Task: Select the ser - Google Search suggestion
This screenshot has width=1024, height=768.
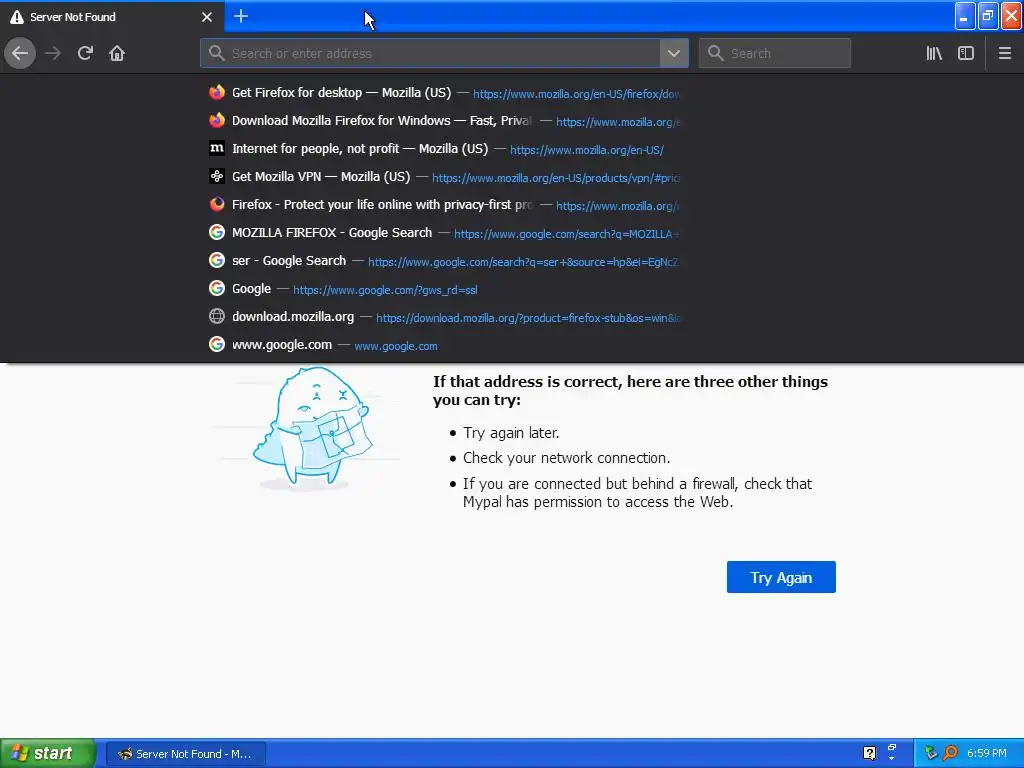Action: [x=444, y=261]
